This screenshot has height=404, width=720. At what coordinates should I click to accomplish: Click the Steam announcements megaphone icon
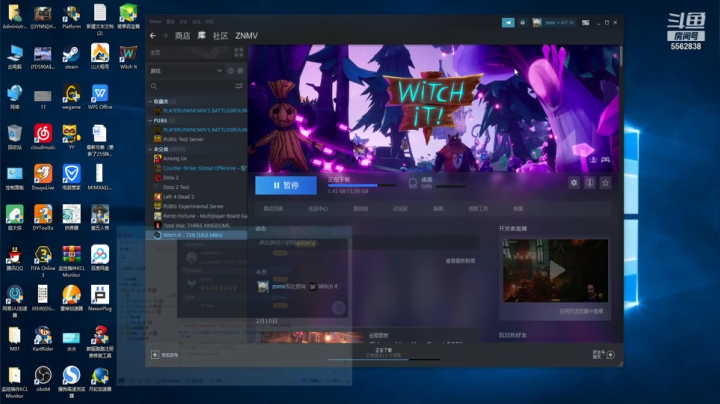click(x=508, y=22)
